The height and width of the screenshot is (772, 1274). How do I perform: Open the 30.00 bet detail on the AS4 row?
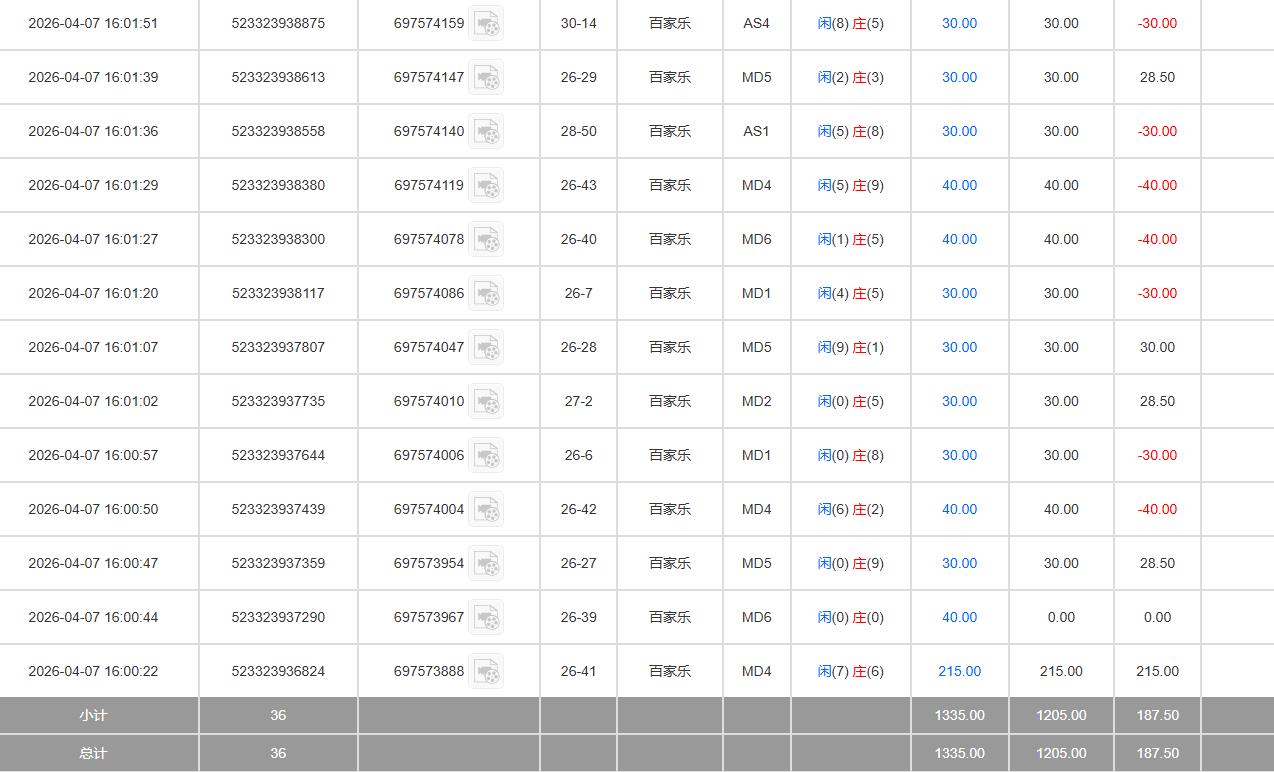click(x=959, y=23)
